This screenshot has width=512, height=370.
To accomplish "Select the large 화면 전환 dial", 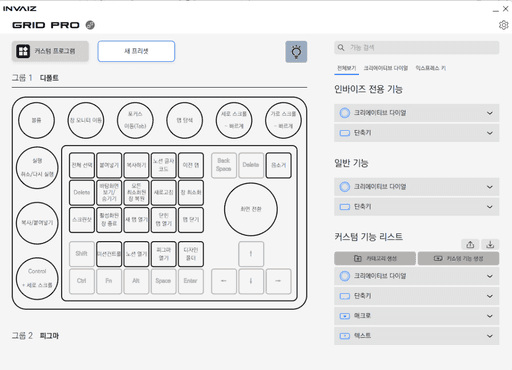I will (251, 209).
